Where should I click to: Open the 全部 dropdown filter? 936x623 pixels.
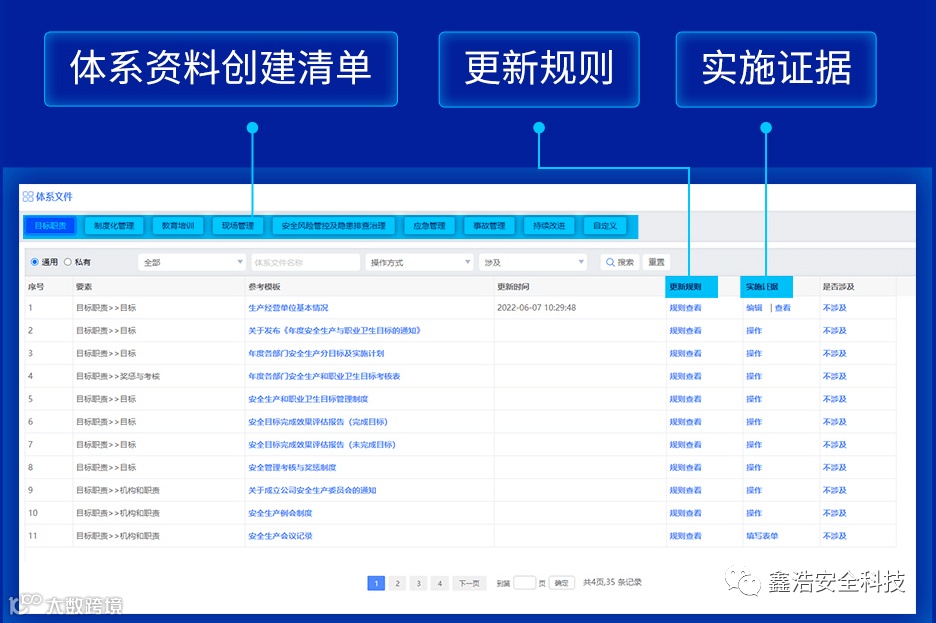click(x=192, y=262)
